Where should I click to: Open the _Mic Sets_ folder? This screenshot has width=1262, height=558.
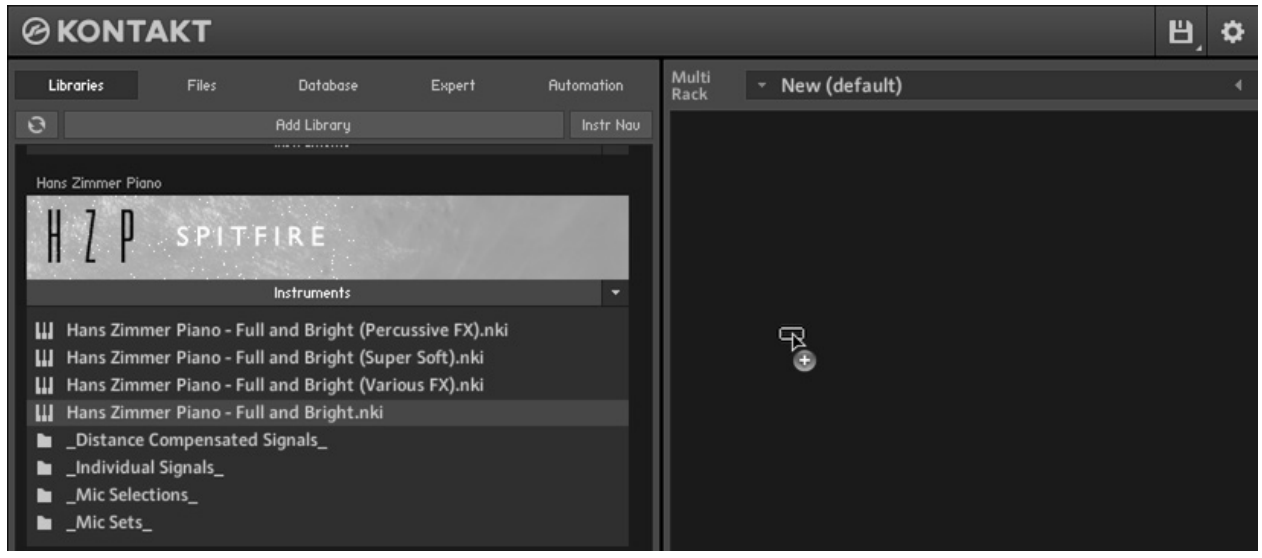point(327,521)
